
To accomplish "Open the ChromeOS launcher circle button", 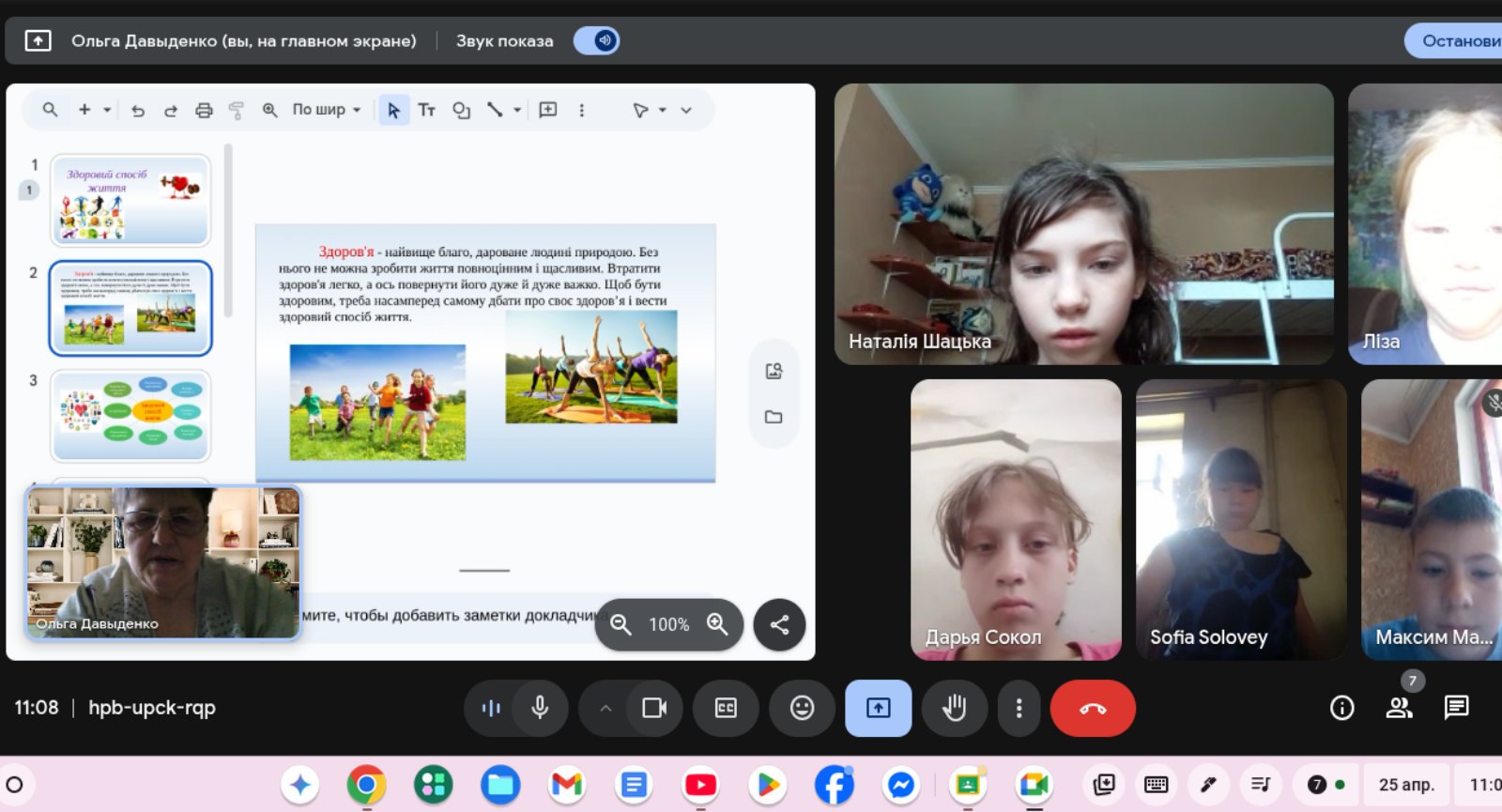I will tap(14, 784).
